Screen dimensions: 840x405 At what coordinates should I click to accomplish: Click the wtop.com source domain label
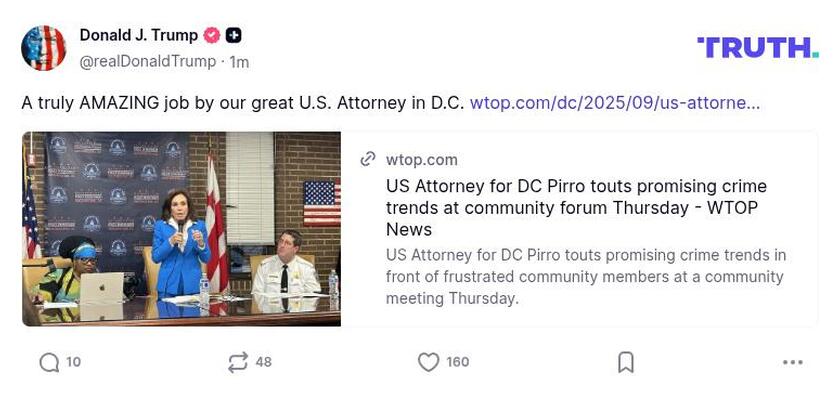pyautogui.click(x=421, y=159)
